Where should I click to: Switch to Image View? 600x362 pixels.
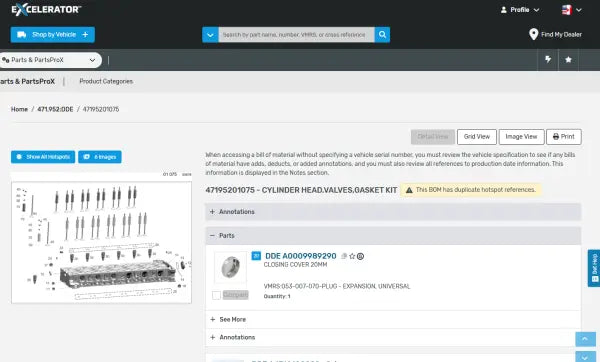click(521, 137)
